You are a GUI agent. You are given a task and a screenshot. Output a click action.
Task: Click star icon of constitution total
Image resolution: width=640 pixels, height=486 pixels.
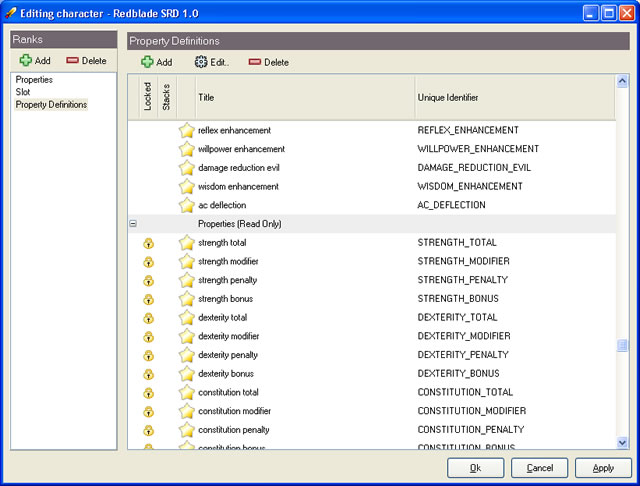187,392
